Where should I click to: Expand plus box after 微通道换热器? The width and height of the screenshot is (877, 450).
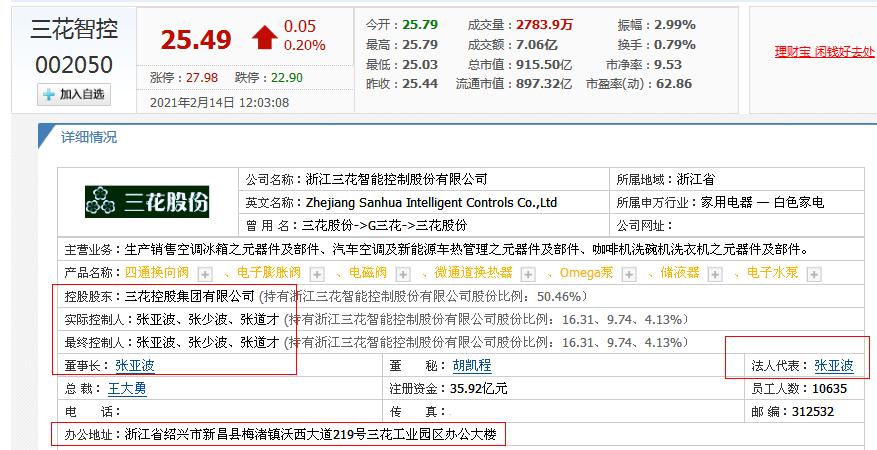tap(528, 274)
